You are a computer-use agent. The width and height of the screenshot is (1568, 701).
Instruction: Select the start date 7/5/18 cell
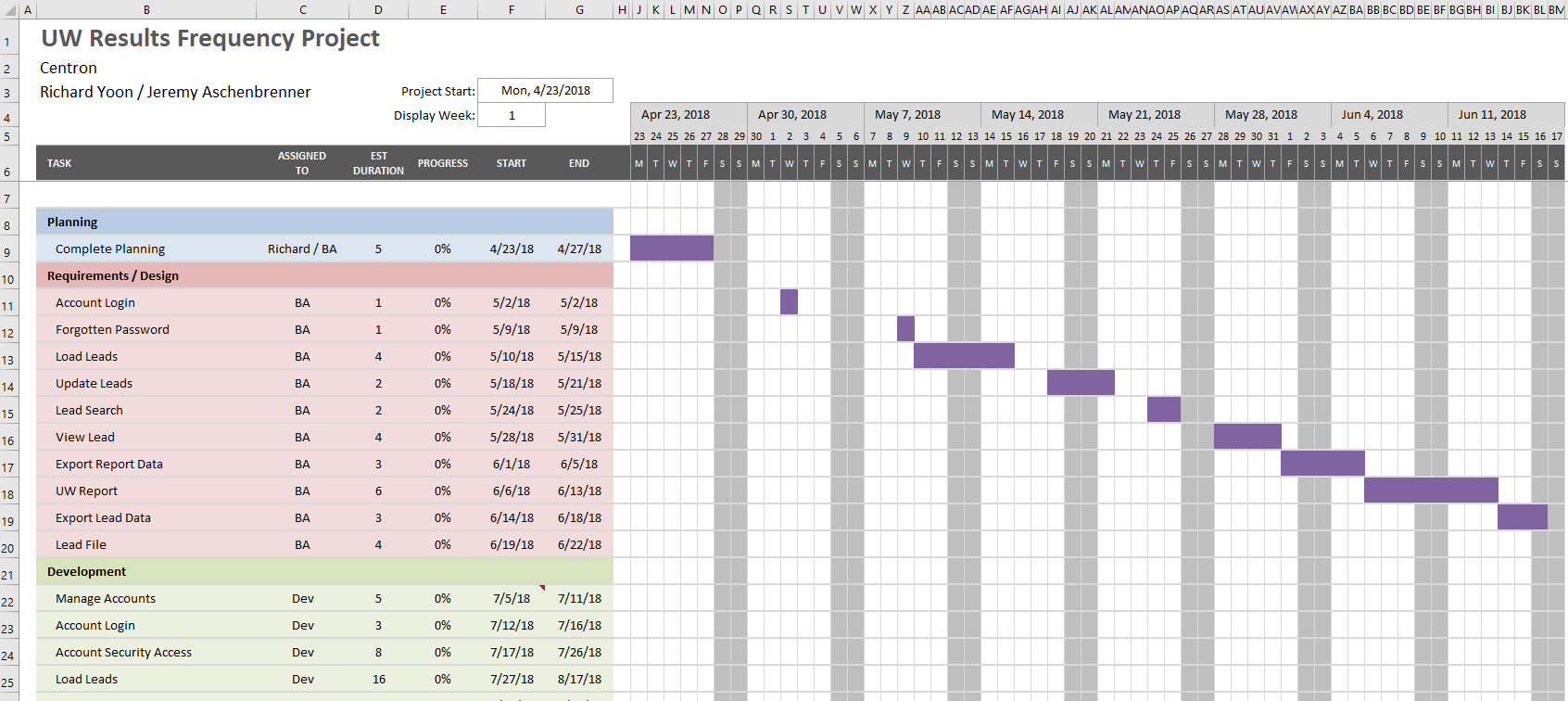pos(512,598)
